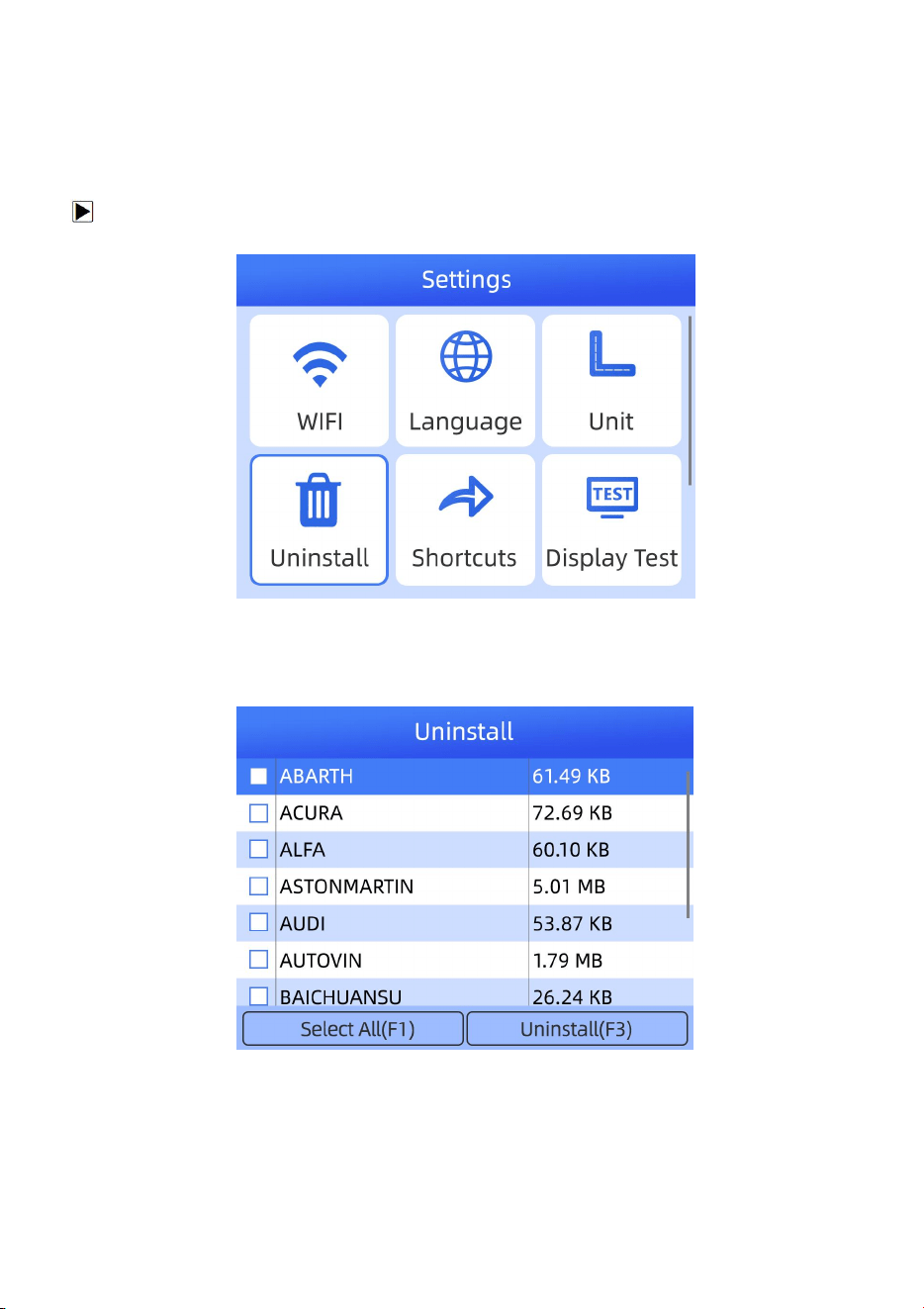Select the Uninstall trash can tile
Screen dimensions: 924x1309
click(x=319, y=519)
